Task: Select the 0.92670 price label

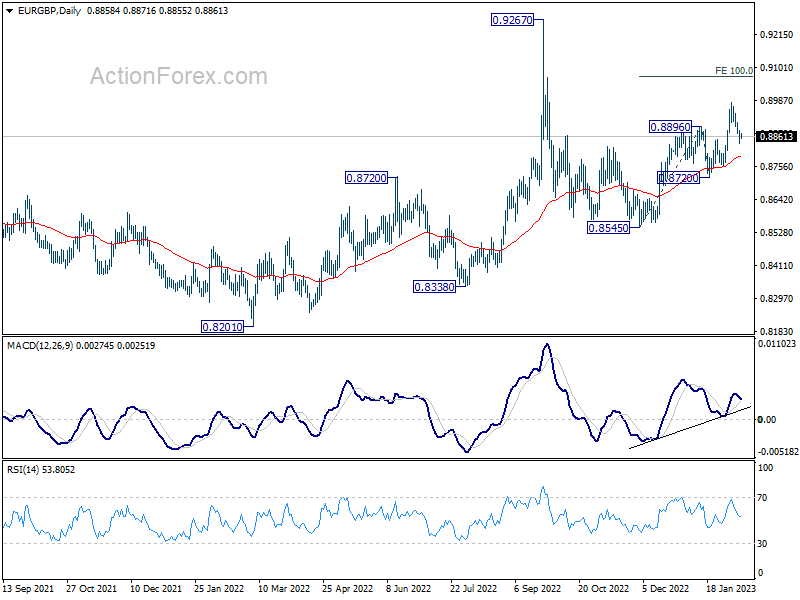Action: point(512,20)
